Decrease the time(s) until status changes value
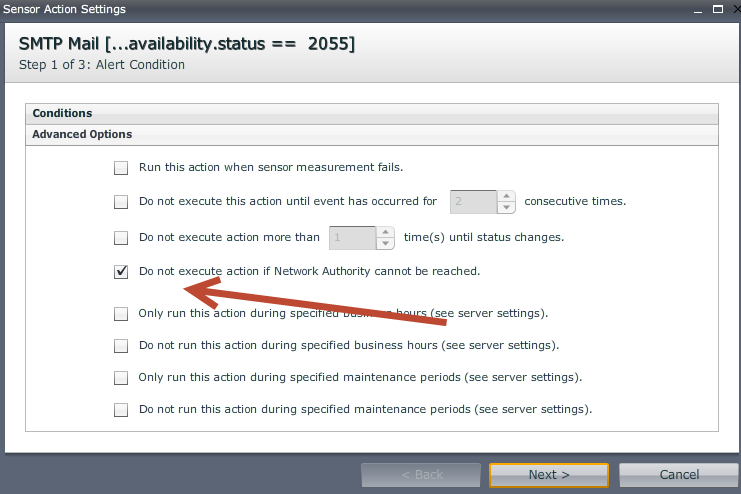This screenshot has width=741, height=494. (385, 243)
